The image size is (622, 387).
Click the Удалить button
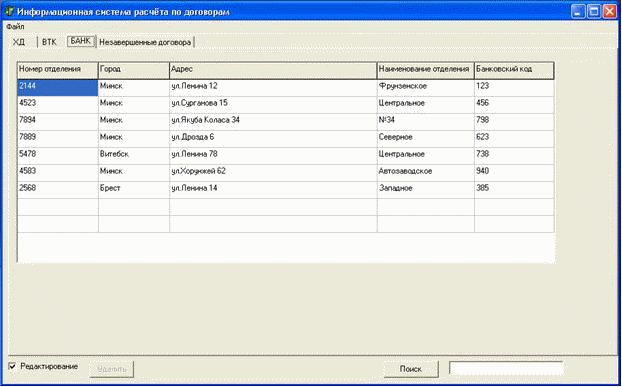[x=112, y=369]
